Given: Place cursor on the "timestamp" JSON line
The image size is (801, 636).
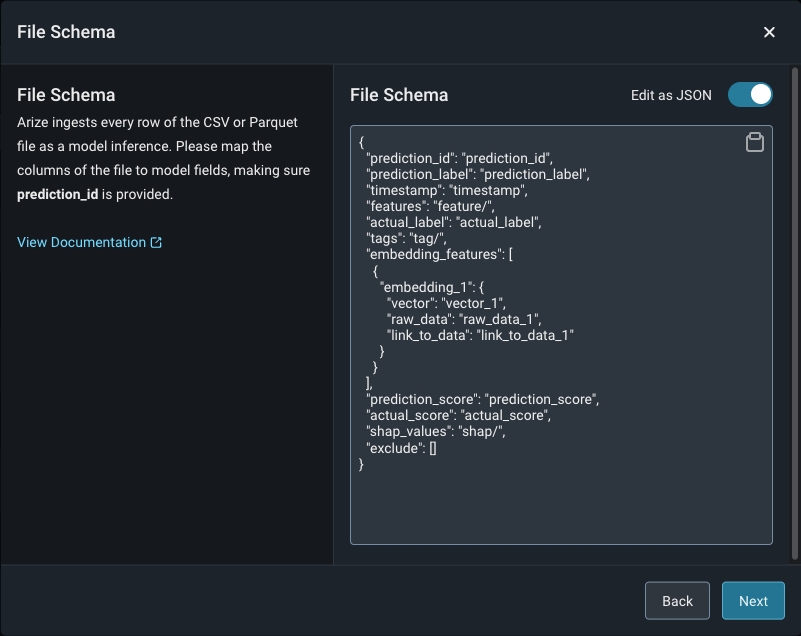Looking at the screenshot, I should [446, 190].
